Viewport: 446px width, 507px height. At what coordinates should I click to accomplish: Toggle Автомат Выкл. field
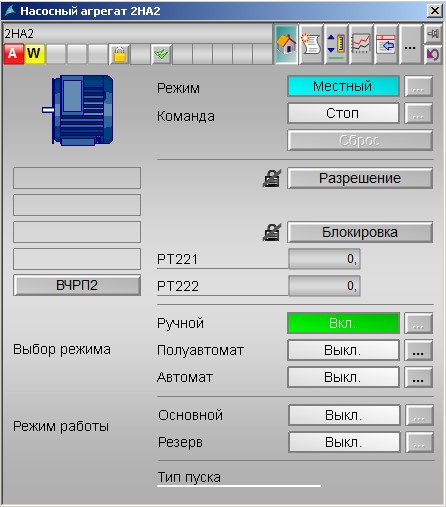[343, 377]
